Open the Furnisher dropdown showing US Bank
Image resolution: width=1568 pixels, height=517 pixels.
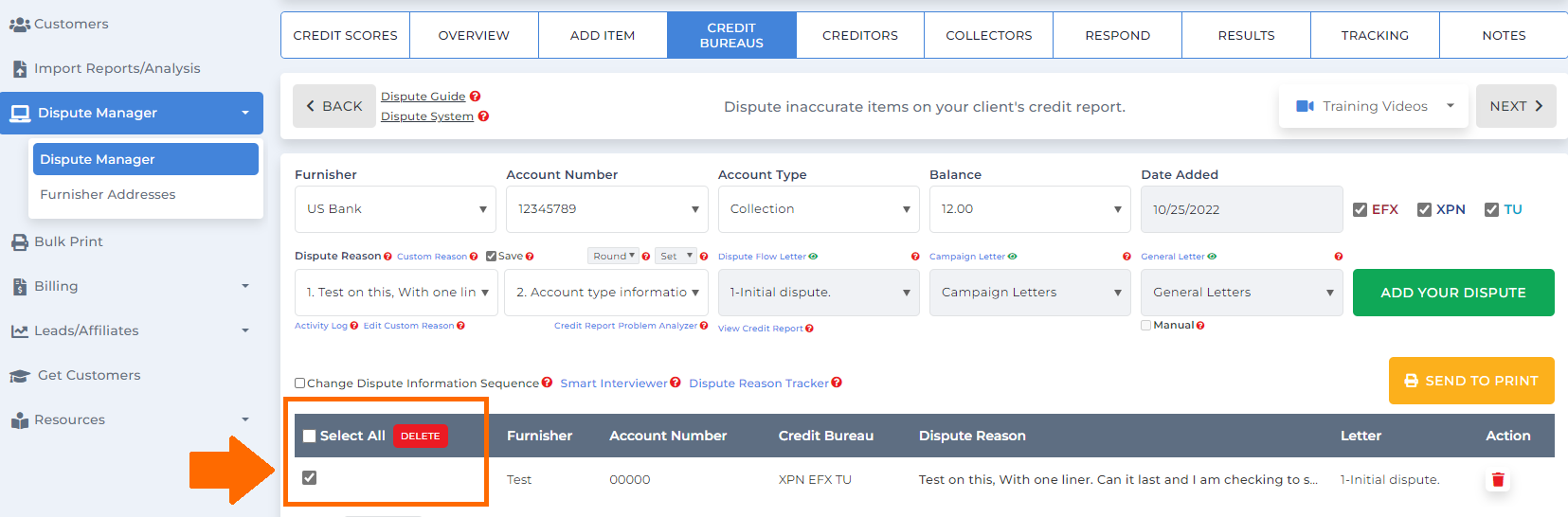click(x=395, y=209)
